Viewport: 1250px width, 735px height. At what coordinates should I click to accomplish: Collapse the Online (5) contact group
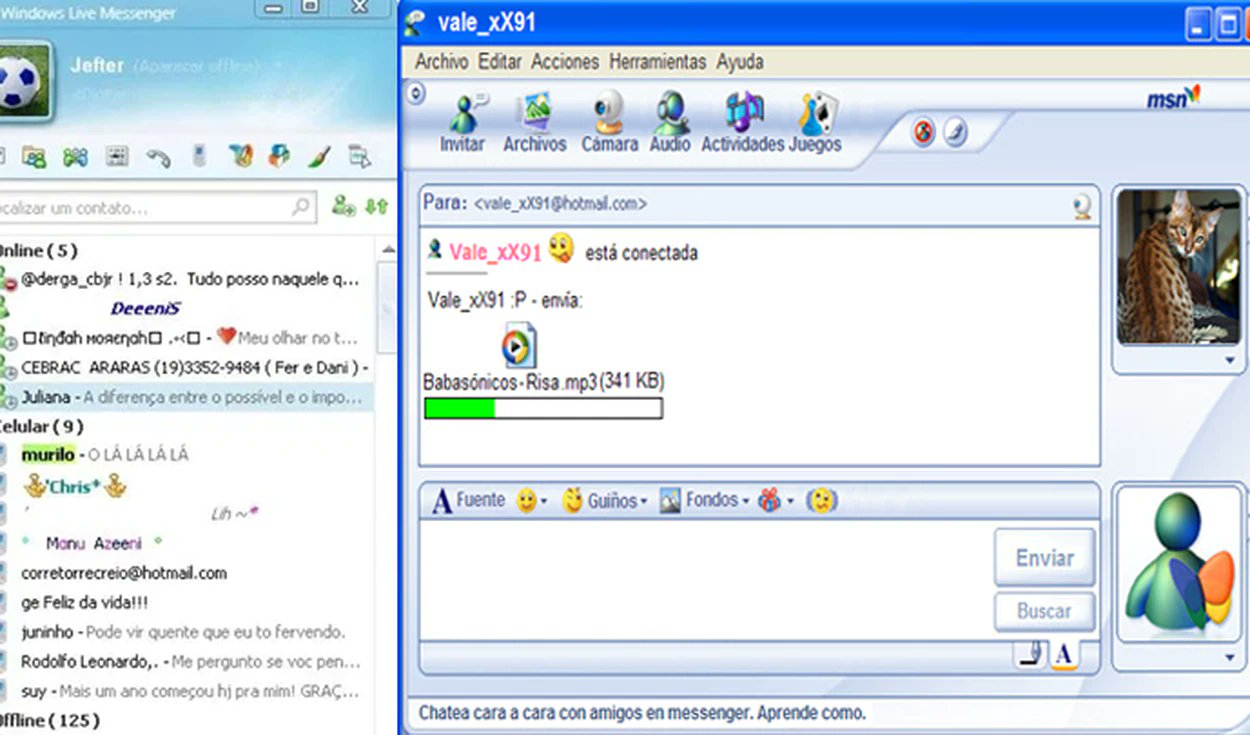[38, 250]
